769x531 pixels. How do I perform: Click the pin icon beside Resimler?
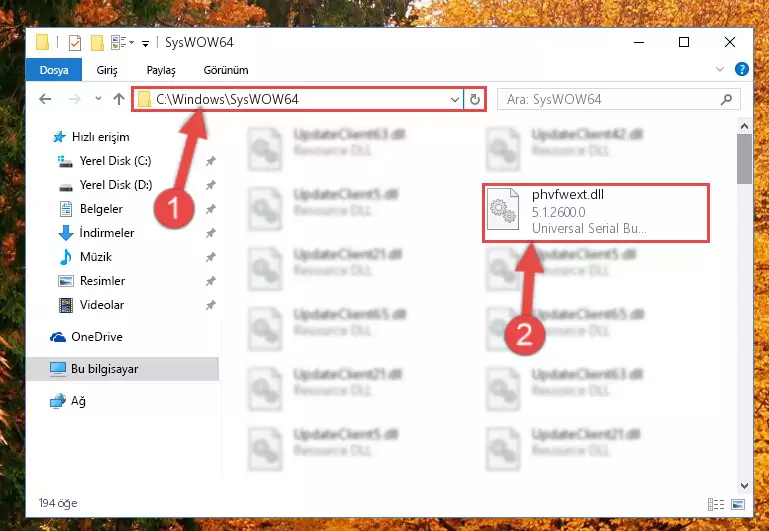pyautogui.click(x=210, y=281)
